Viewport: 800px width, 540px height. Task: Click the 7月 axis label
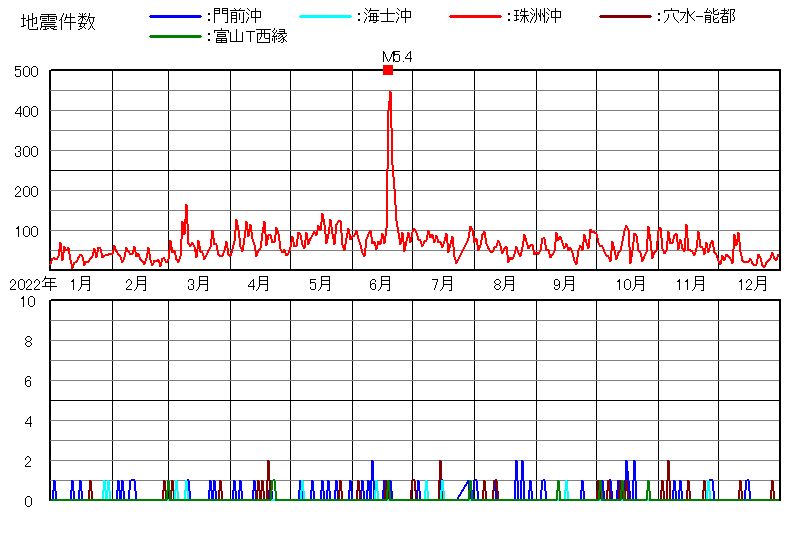[442, 284]
